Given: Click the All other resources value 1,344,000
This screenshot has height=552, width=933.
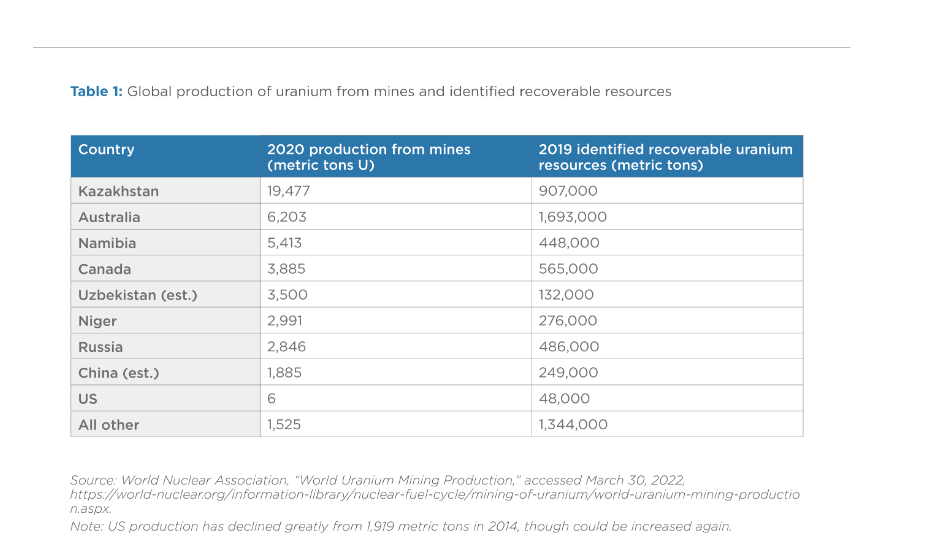Looking at the screenshot, I should click(x=572, y=425).
